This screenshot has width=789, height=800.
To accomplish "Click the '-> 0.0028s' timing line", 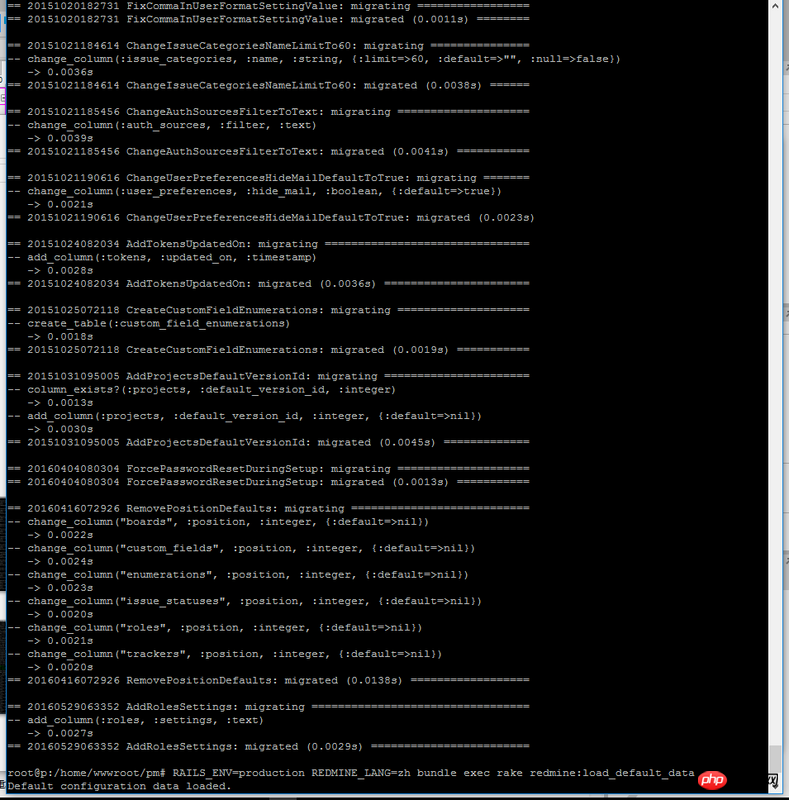I will [x=60, y=270].
